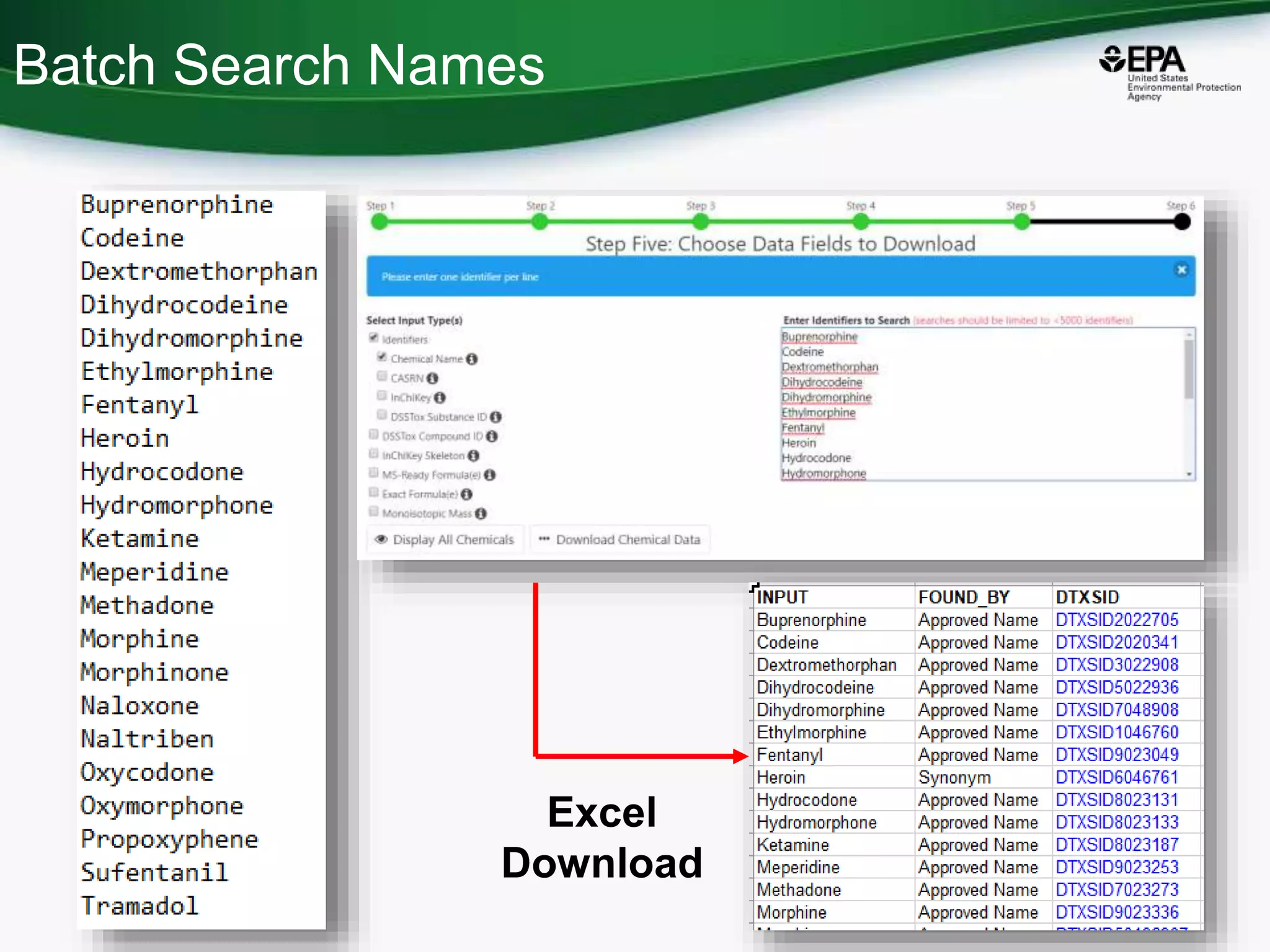The height and width of the screenshot is (952, 1270).
Task: Open DTXSID2020341 link for Codeine
Action: point(1117,642)
